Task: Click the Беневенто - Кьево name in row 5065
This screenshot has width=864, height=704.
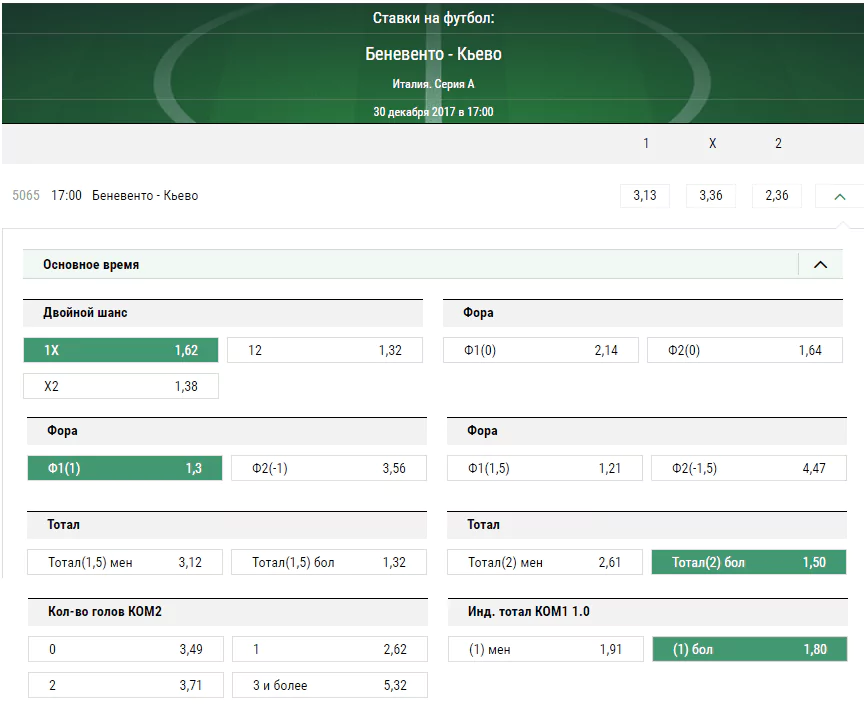Action: 145,196
